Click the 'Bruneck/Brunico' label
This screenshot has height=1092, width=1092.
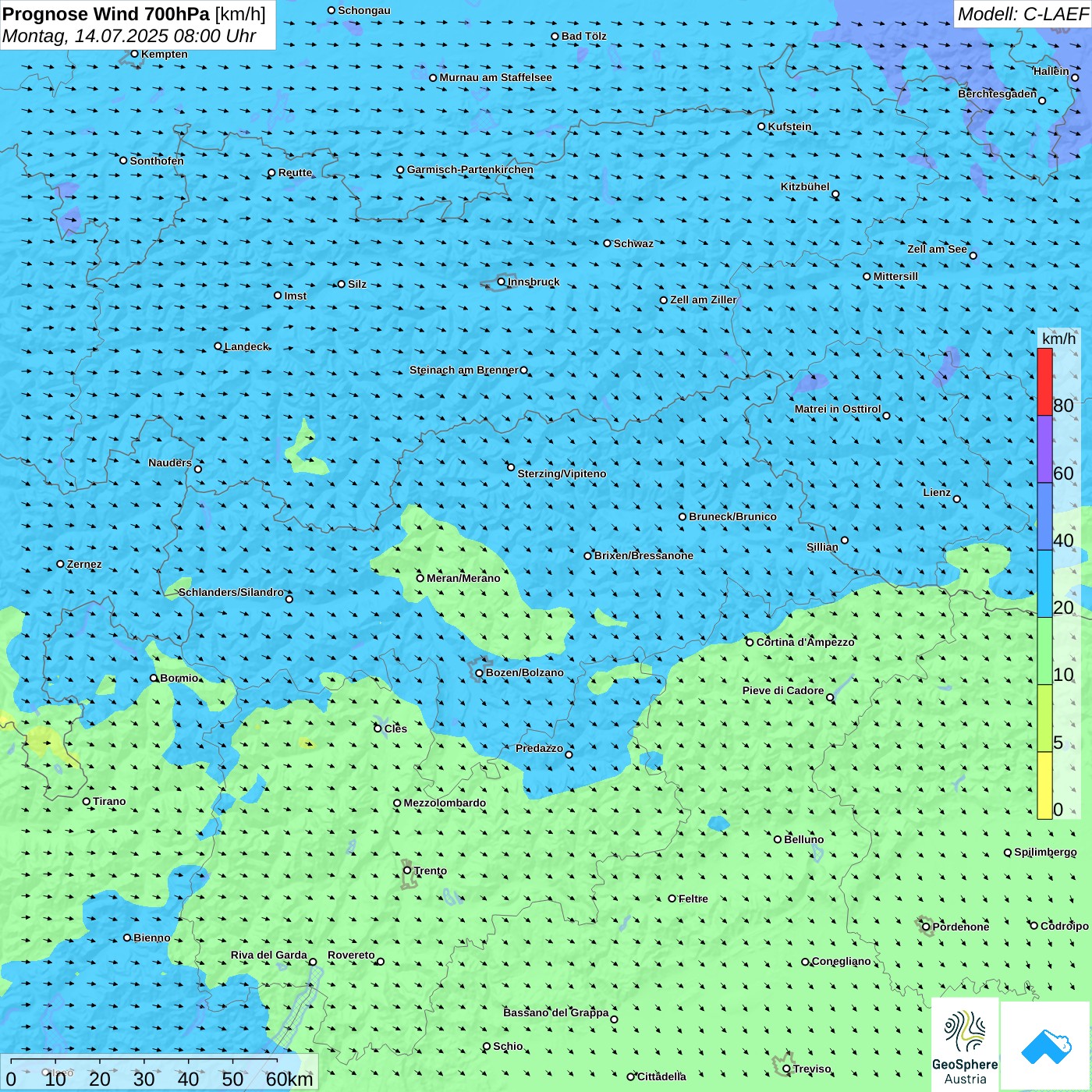click(732, 516)
